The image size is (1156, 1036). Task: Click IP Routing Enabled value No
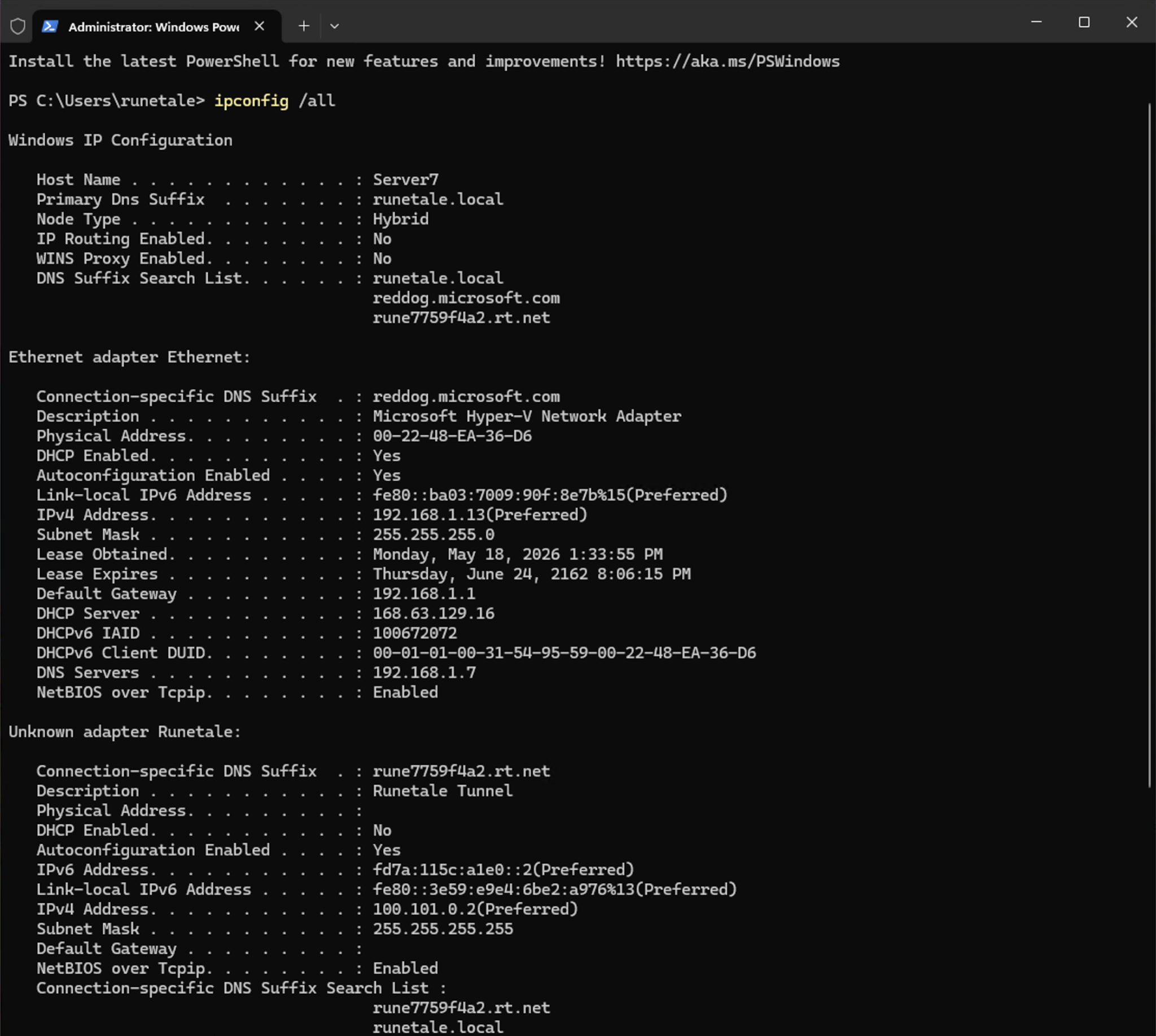pyautogui.click(x=382, y=239)
